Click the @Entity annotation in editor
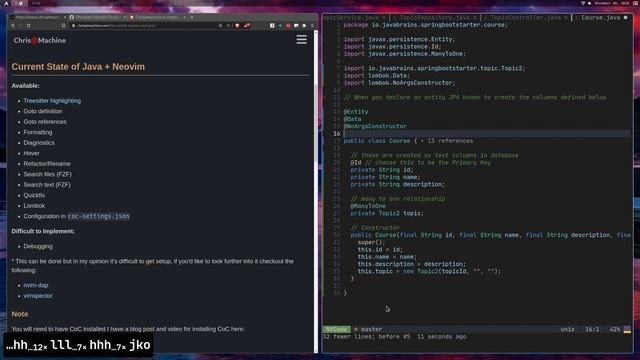Image resolution: width=640 pixels, height=360 pixels. 356,112
